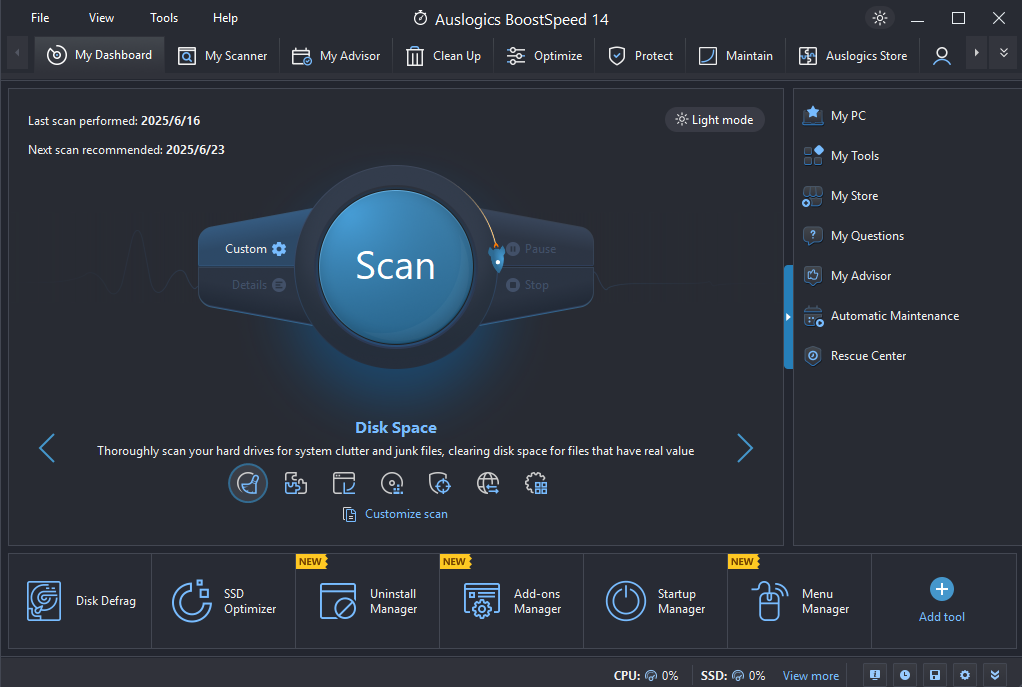Open the Help menu
The height and width of the screenshot is (687, 1022).
(x=225, y=18)
